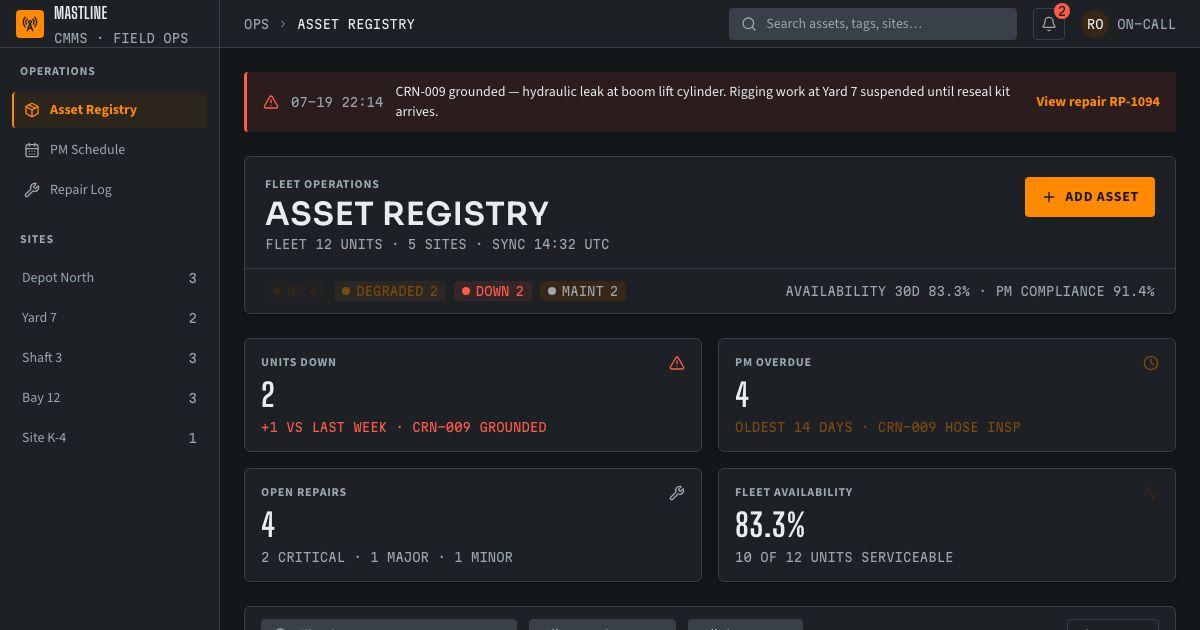Open the notifications bell

point(1049,24)
